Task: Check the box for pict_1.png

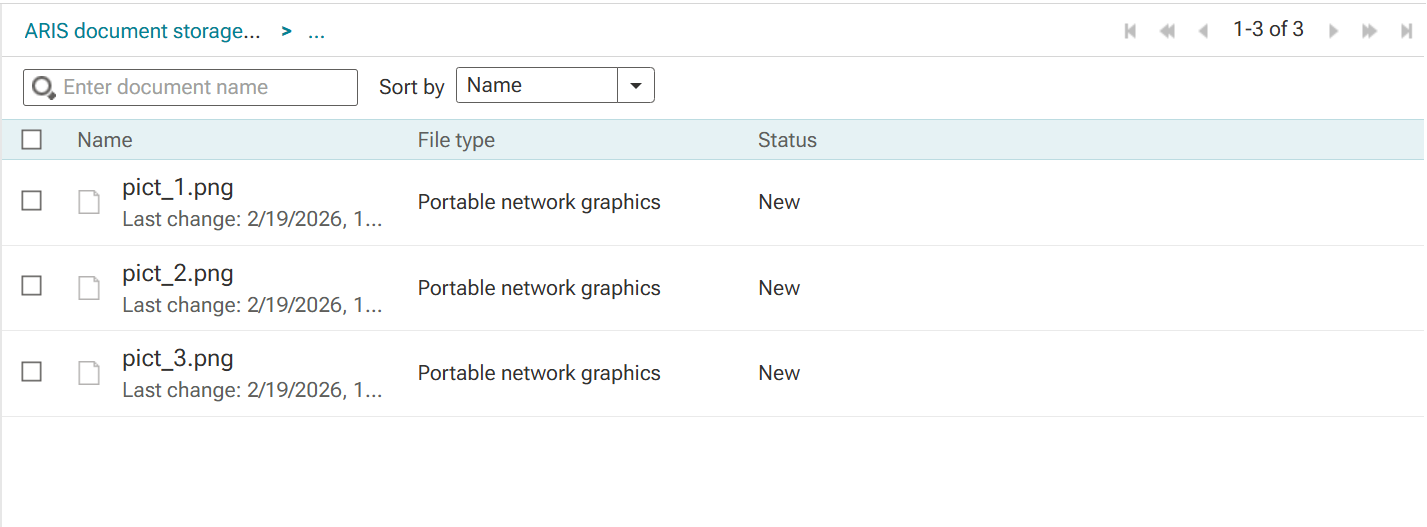Action: (x=32, y=201)
